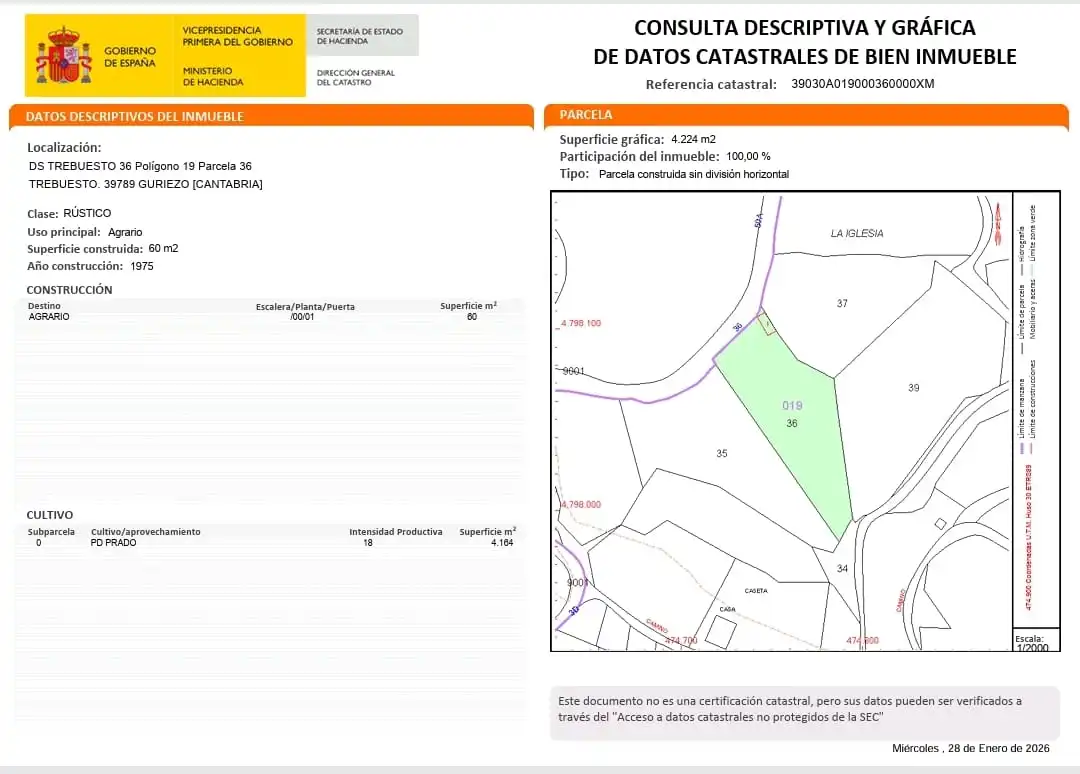Click the 'LA IGLESIA' label on the map
Viewport: 1080px width, 774px height.
(857, 233)
